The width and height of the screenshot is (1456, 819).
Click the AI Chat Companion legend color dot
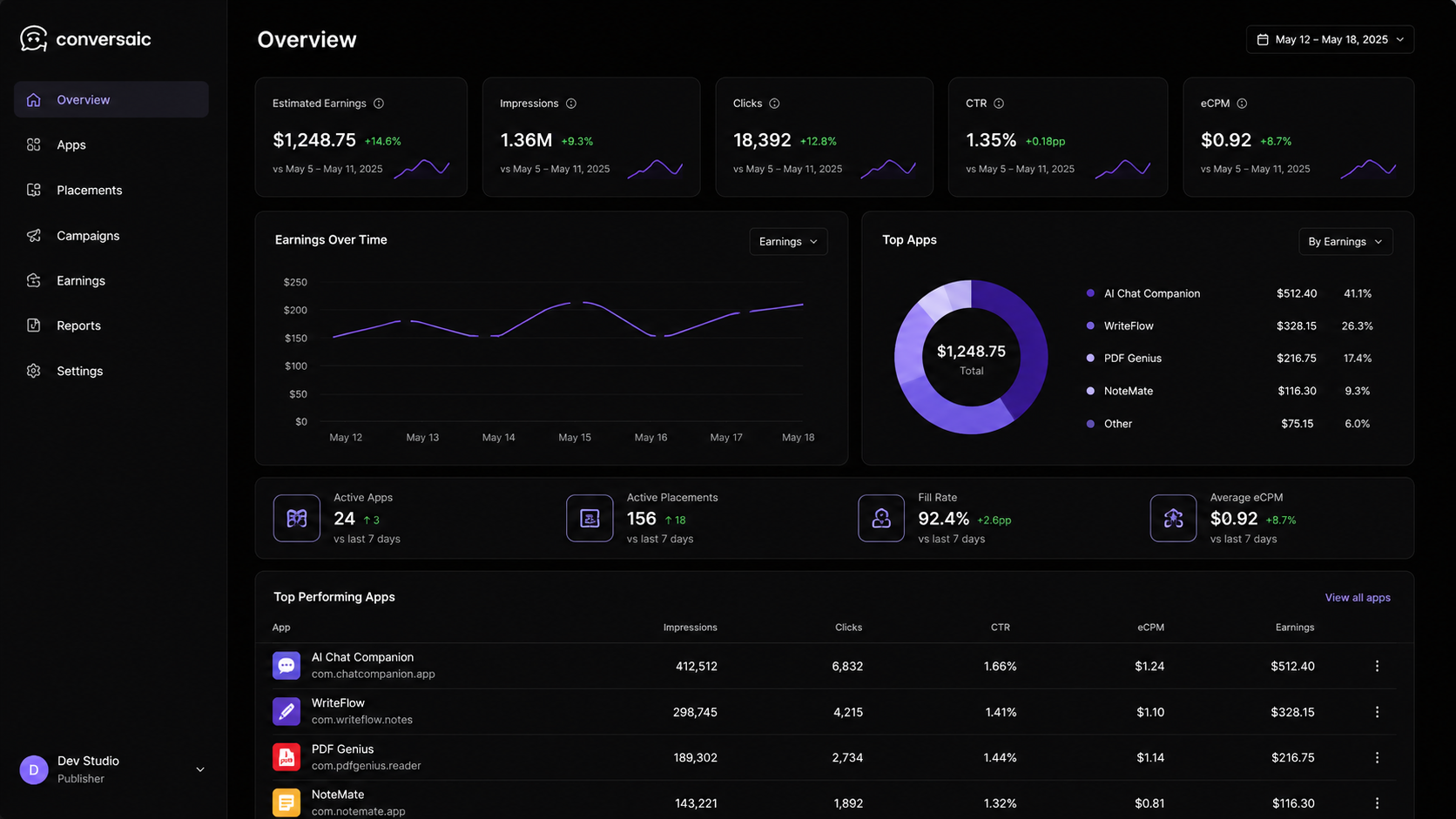(x=1090, y=293)
